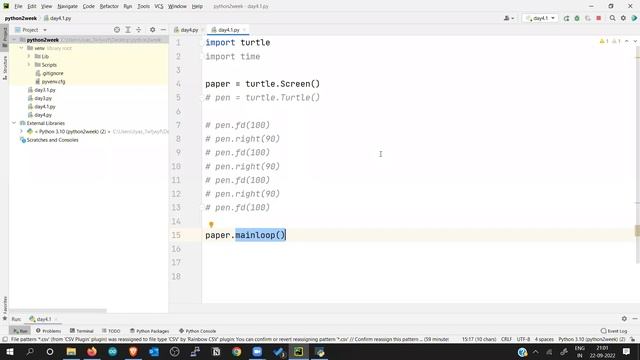Click the Rerun day4.1 icon in toolbar
Viewport: 640px width, 360px height.
point(566,18)
